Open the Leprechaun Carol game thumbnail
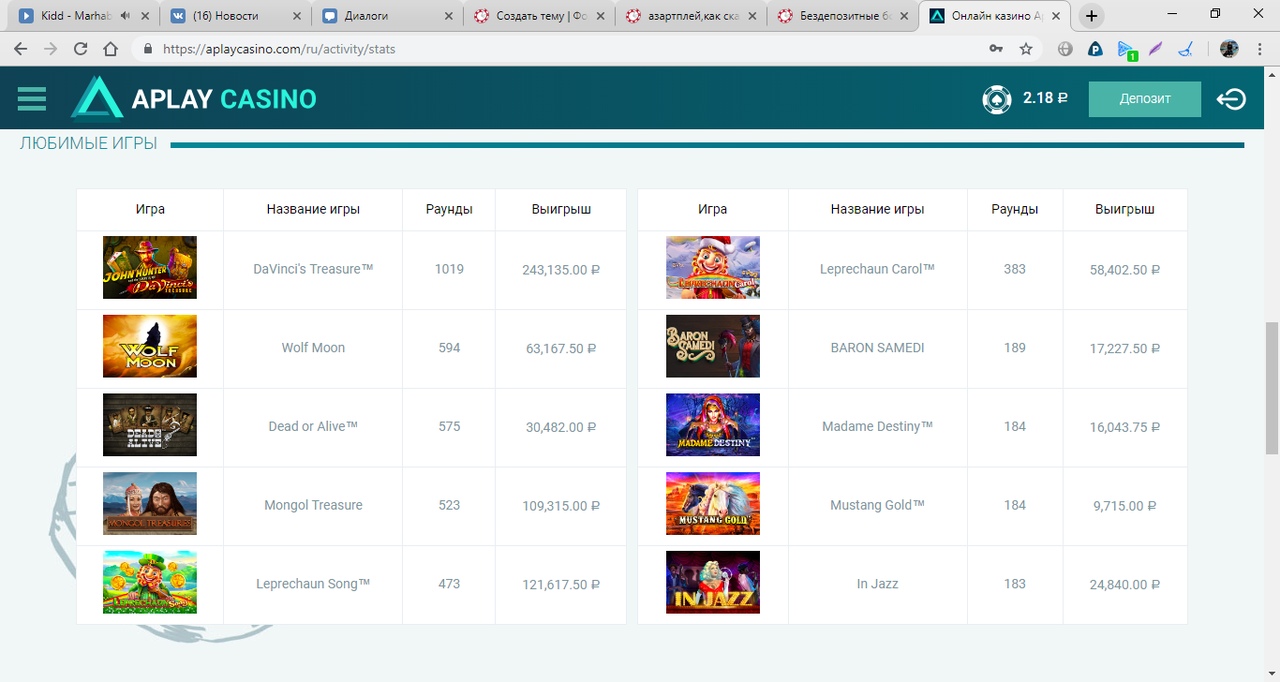The image size is (1280, 682). coord(713,267)
